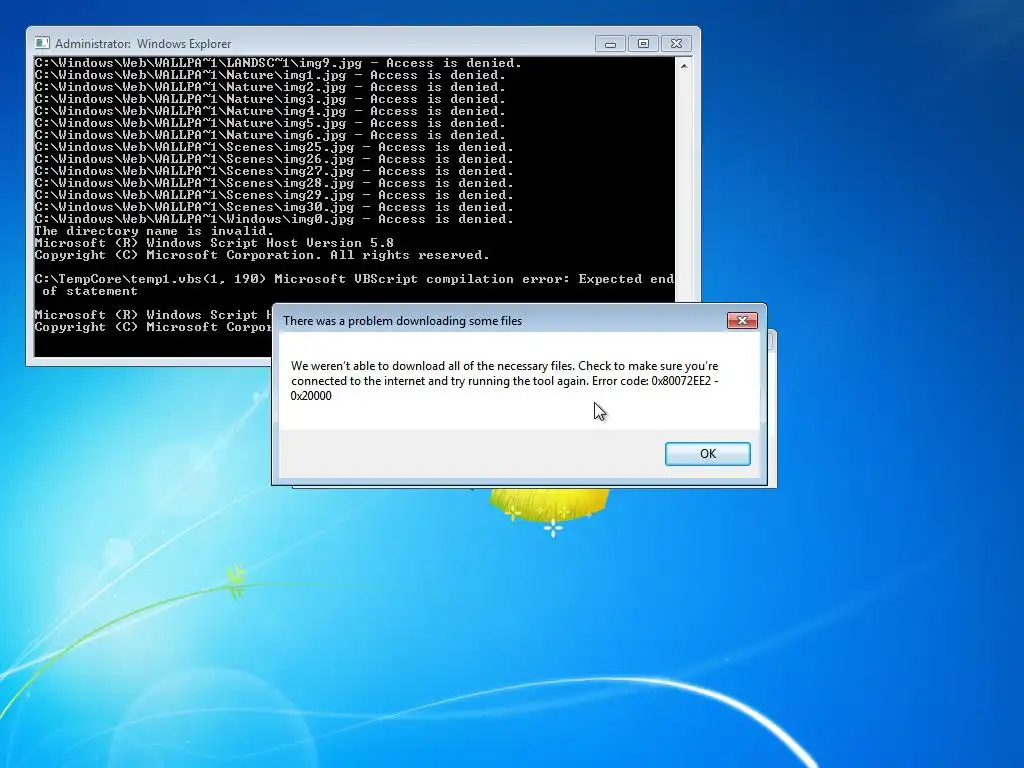Minimize the Administrator: Windows Explorer console window
Viewport: 1024px width, 768px height.
[x=610, y=44]
